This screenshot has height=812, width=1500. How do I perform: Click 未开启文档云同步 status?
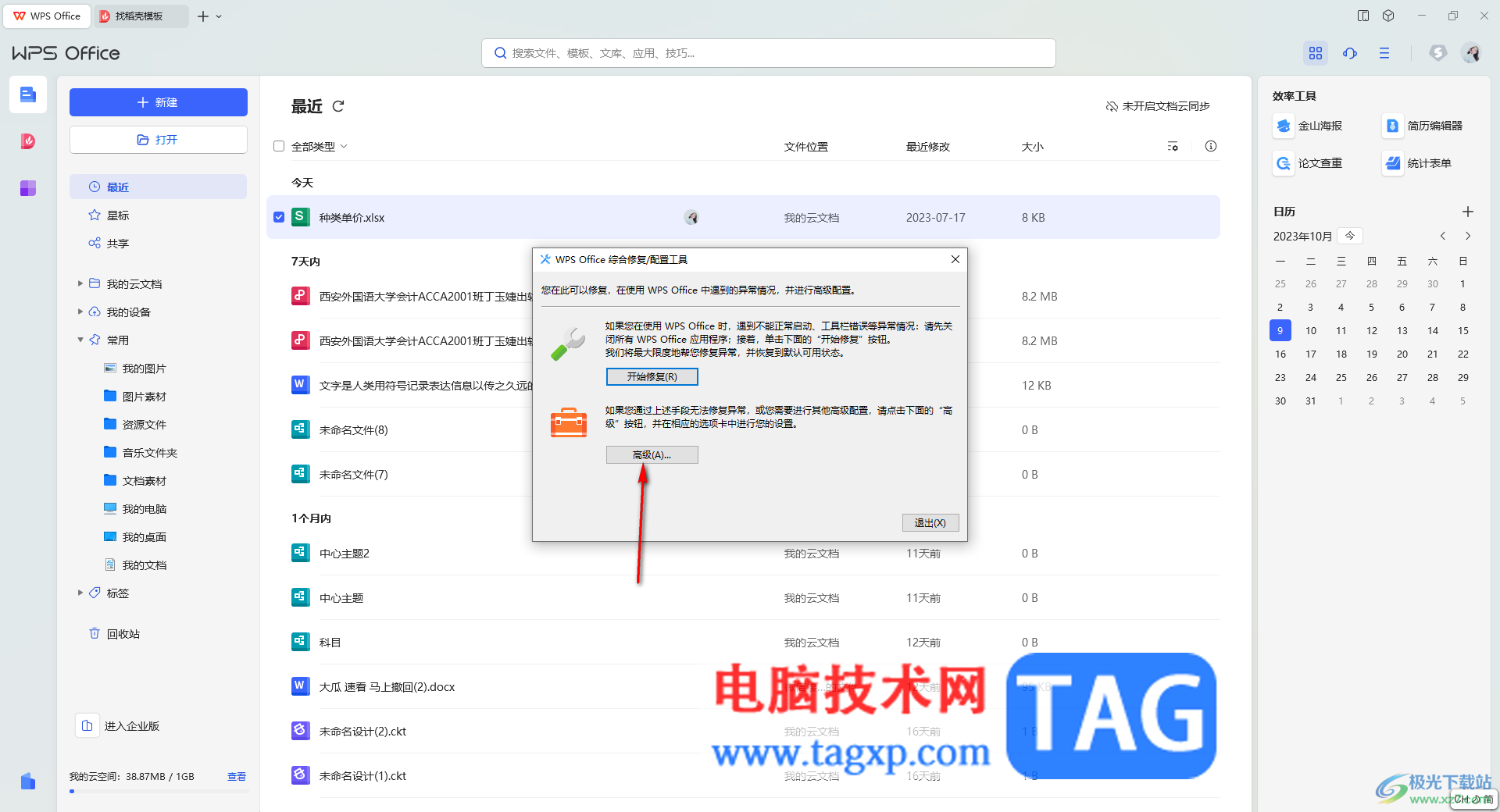click(1158, 106)
